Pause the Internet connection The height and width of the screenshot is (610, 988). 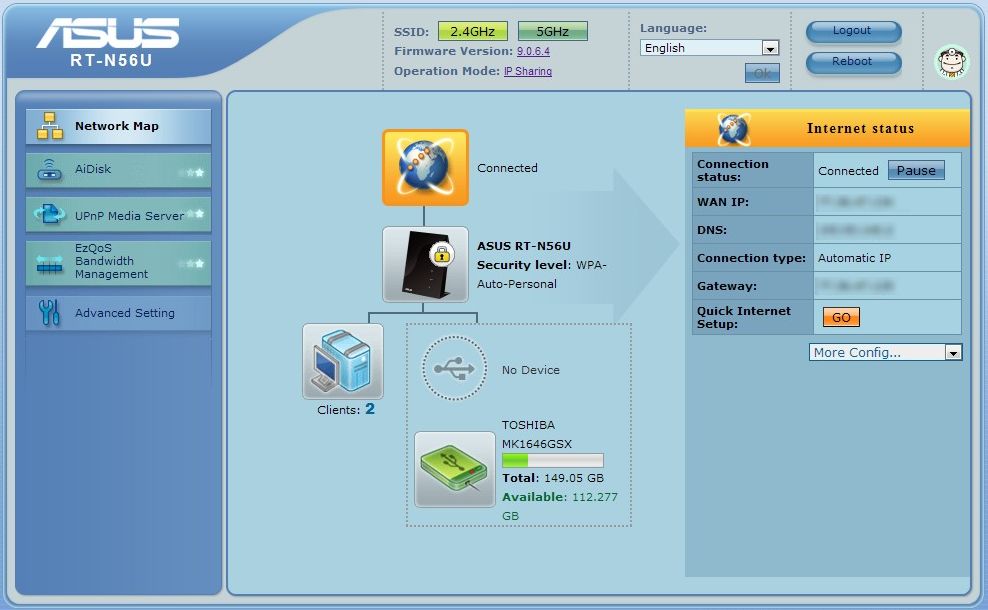click(x=915, y=171)
